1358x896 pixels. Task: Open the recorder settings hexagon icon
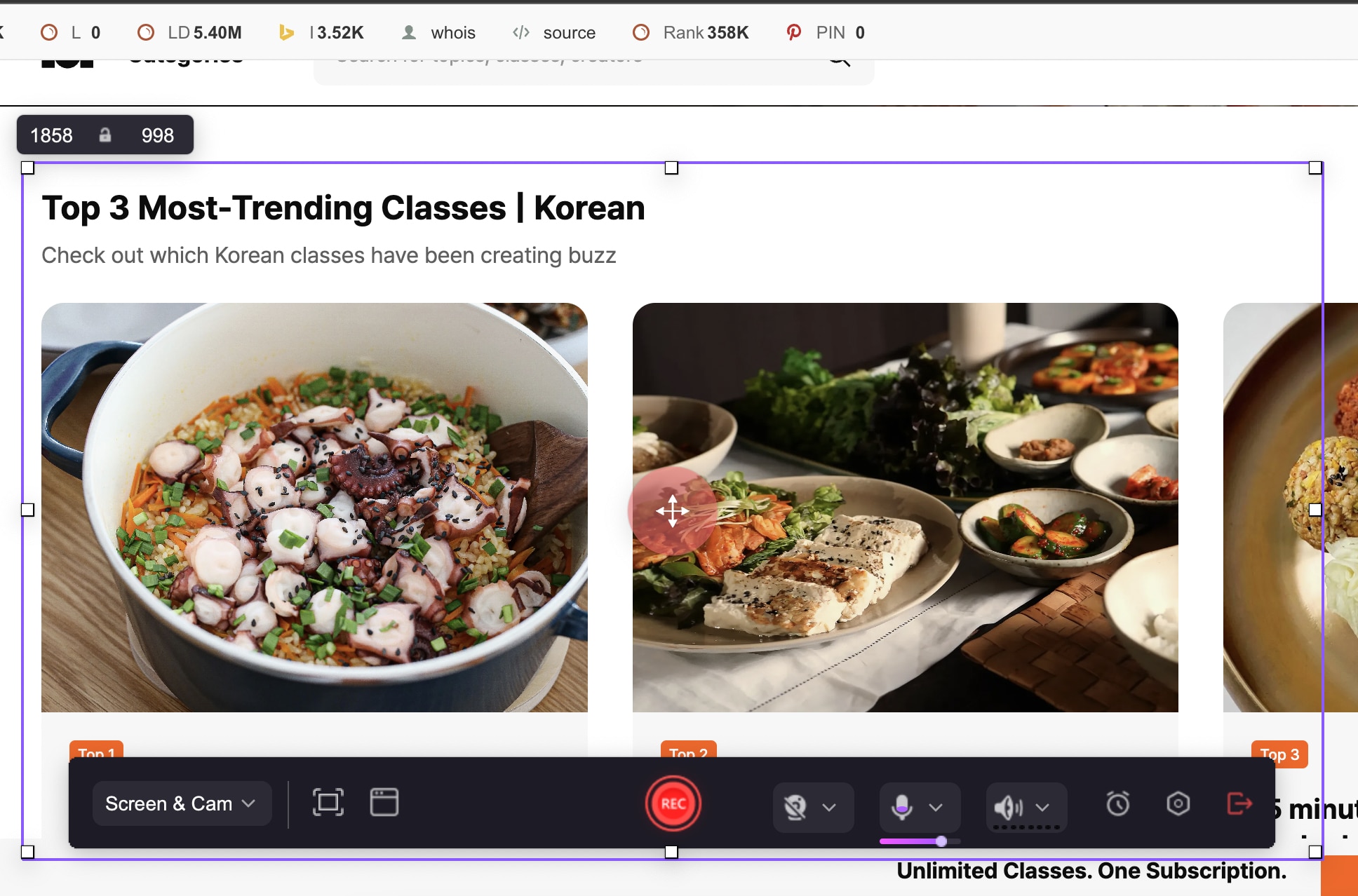tap(1178, 803)
